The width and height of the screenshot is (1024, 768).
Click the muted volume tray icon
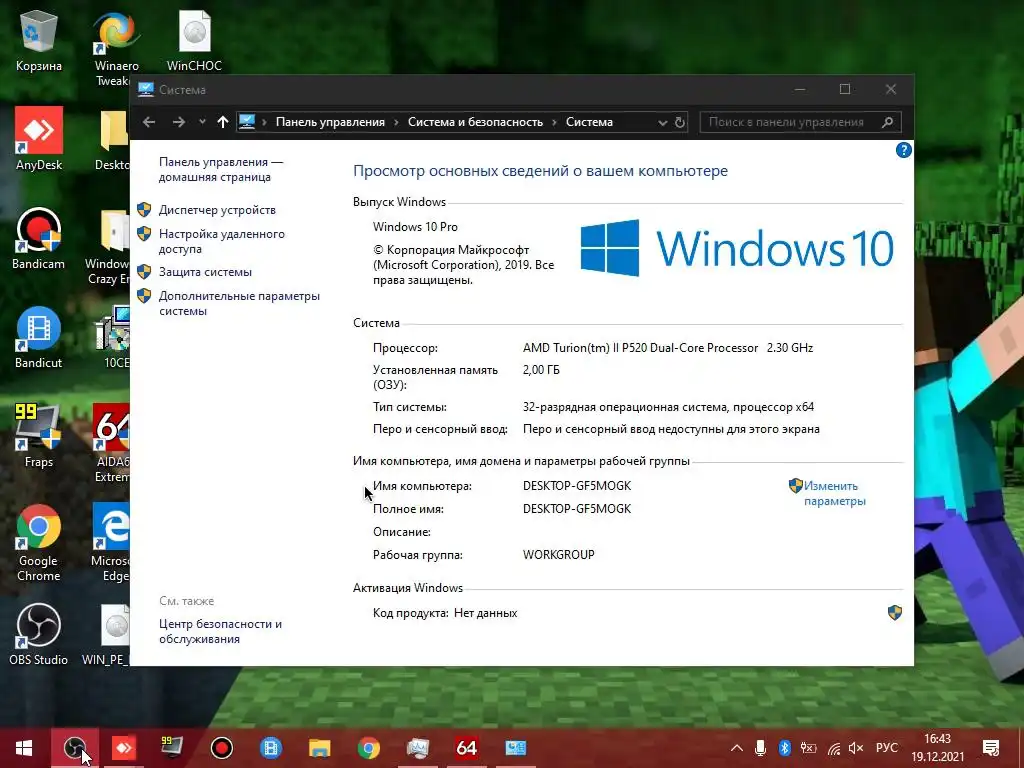click(856, 748)
